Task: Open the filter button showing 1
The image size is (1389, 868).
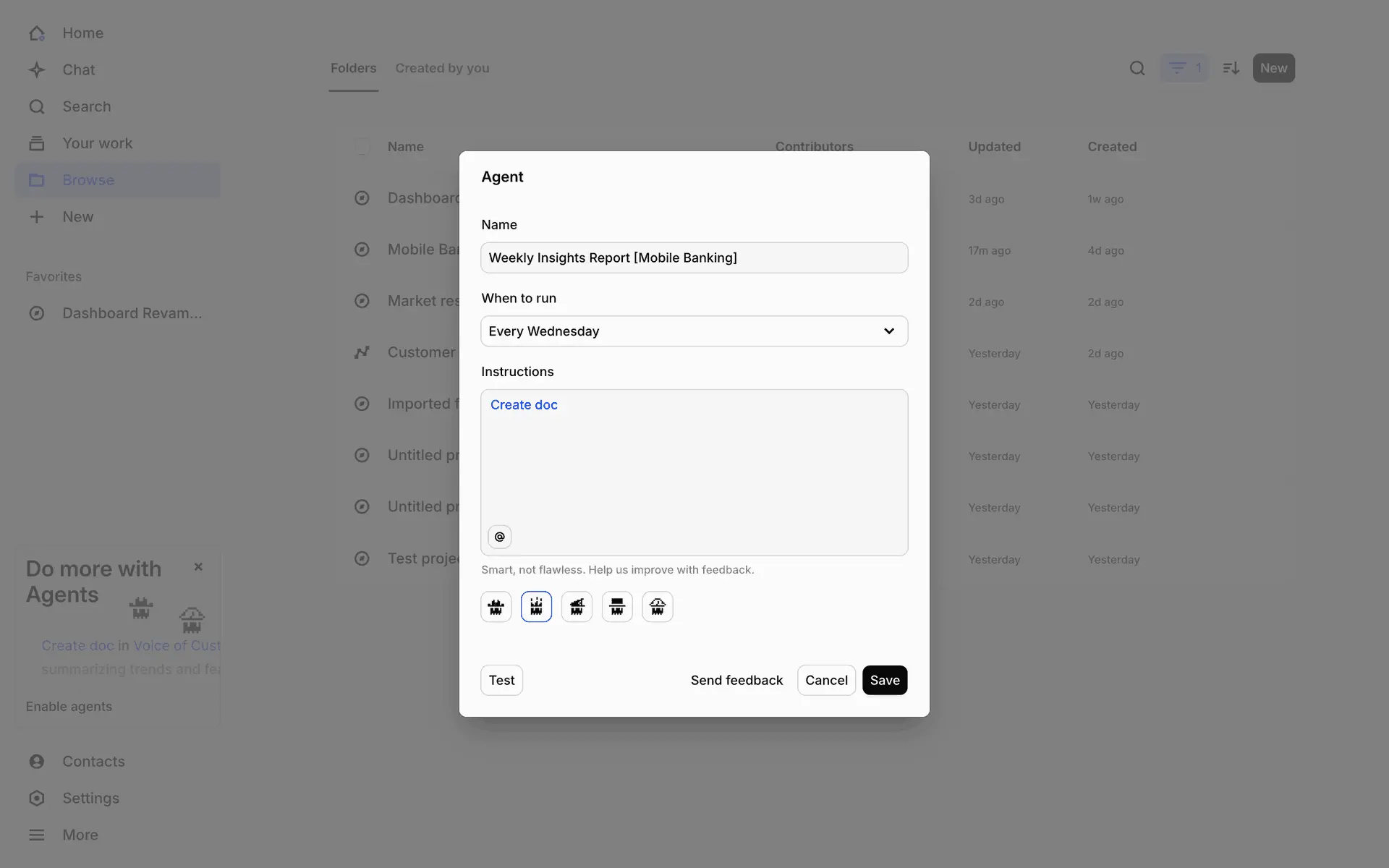Action: click(1184, 68)
